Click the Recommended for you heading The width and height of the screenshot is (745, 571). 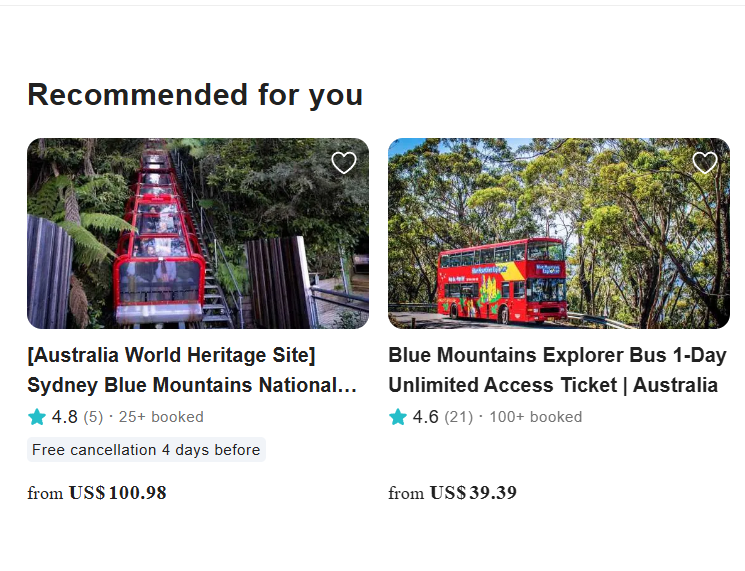coord(195,95)
